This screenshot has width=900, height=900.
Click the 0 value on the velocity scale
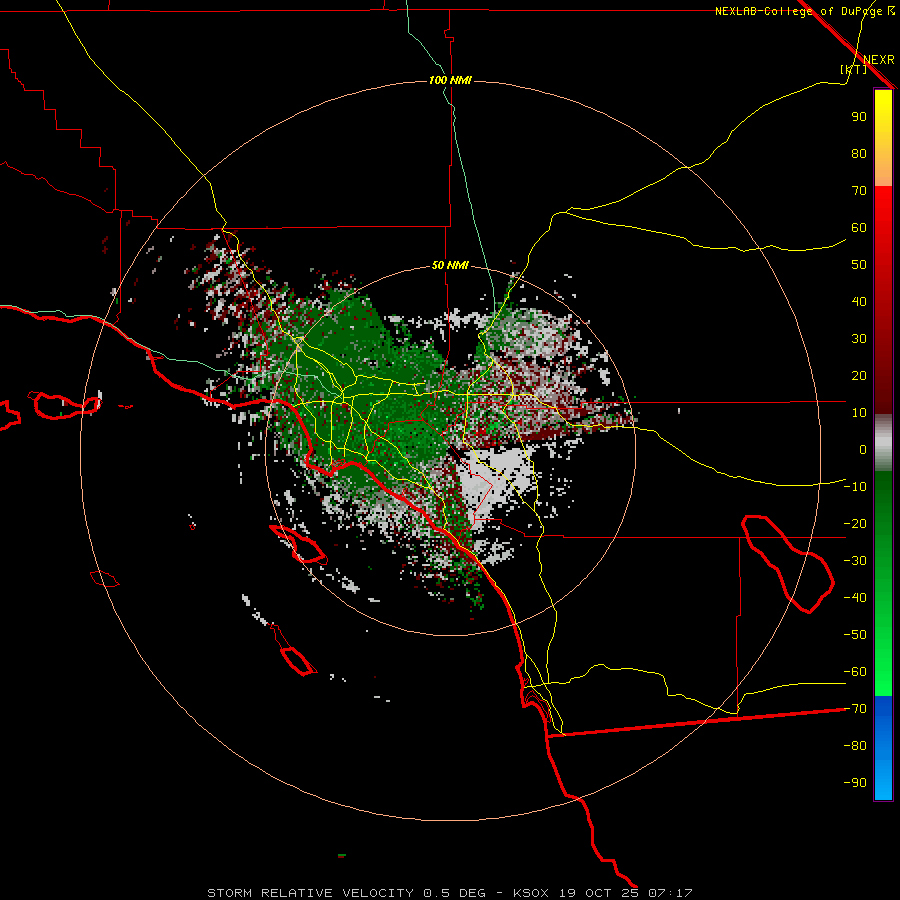(863, 449)
